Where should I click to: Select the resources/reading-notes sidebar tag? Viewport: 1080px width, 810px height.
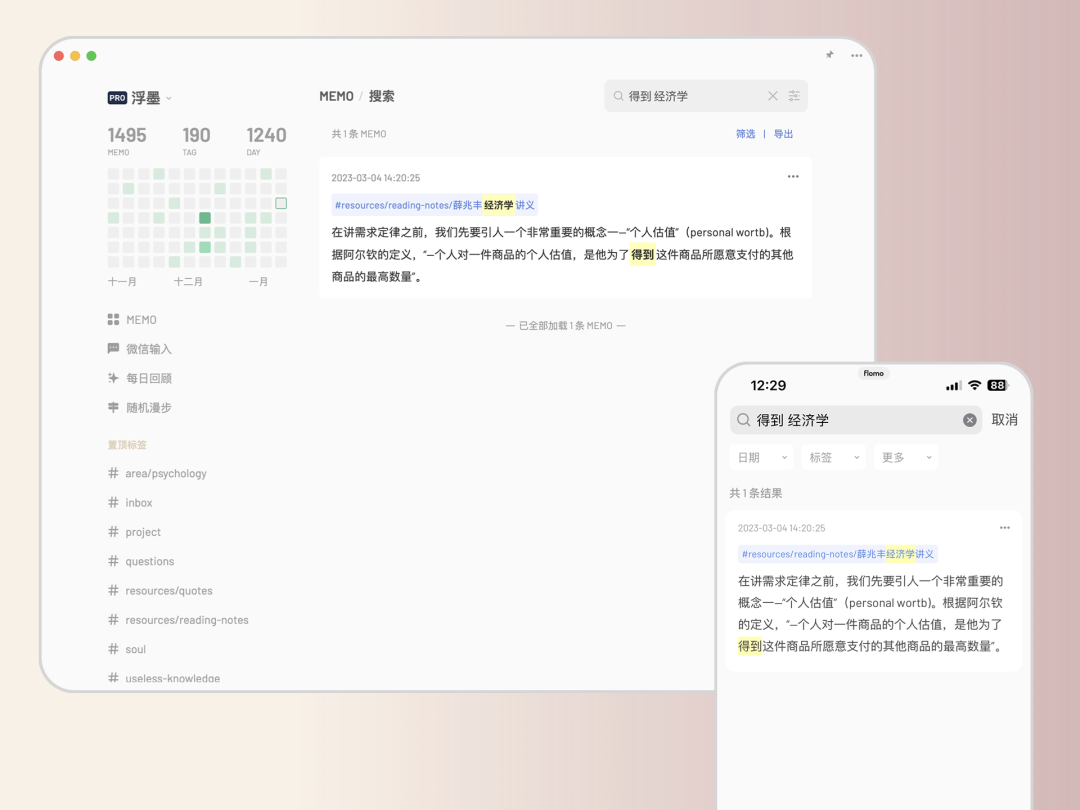click(178, 620)
